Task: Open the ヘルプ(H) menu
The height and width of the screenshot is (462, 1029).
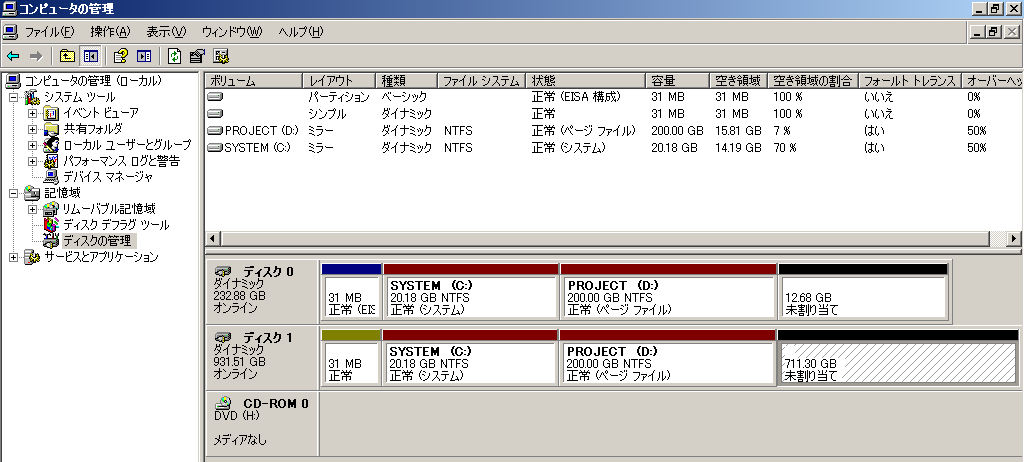Action: point(300,32)
